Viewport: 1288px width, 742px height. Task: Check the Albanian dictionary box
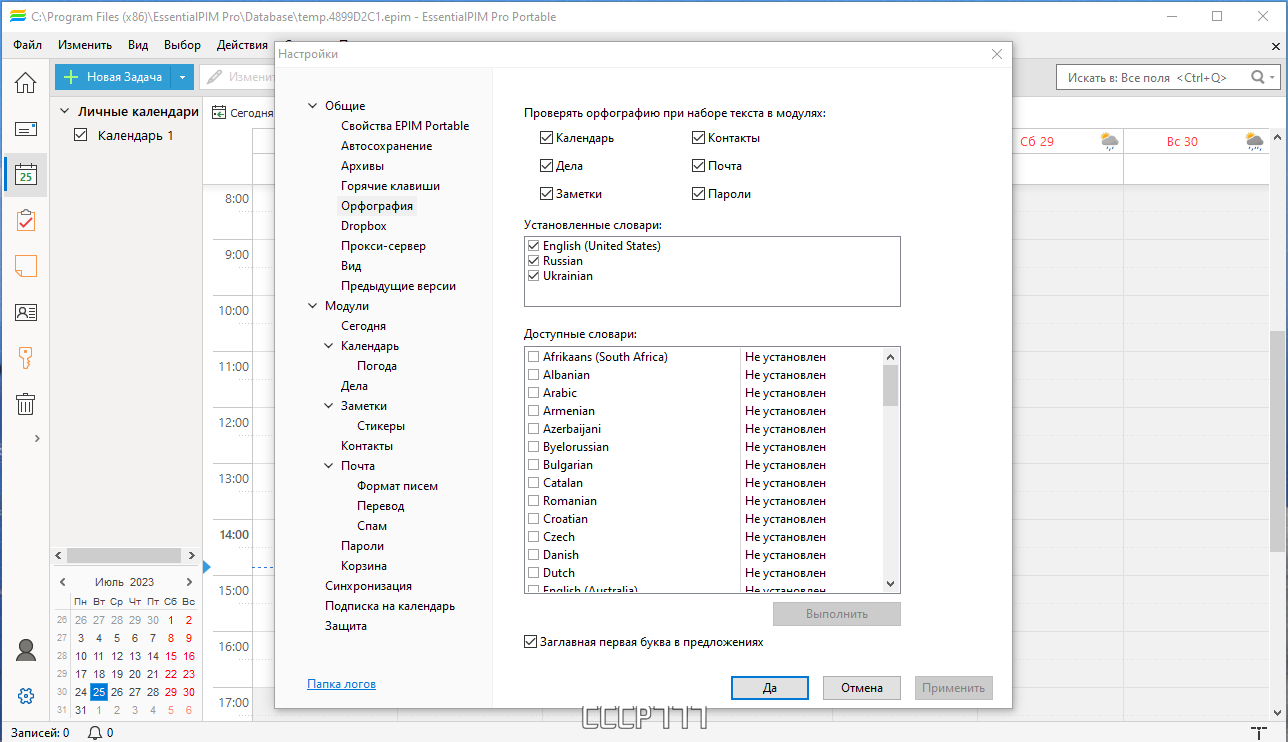[533, 375]
